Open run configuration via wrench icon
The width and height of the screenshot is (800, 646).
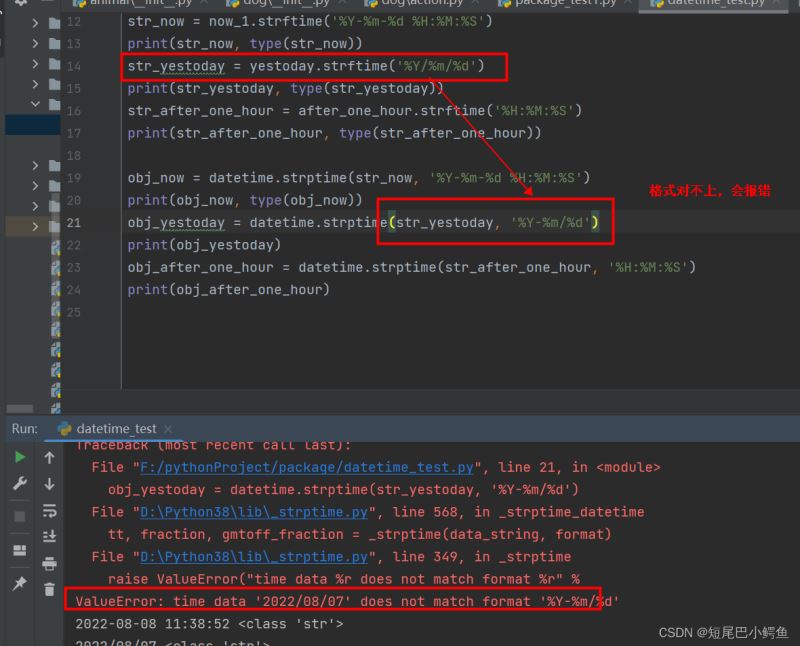(20, 483)
